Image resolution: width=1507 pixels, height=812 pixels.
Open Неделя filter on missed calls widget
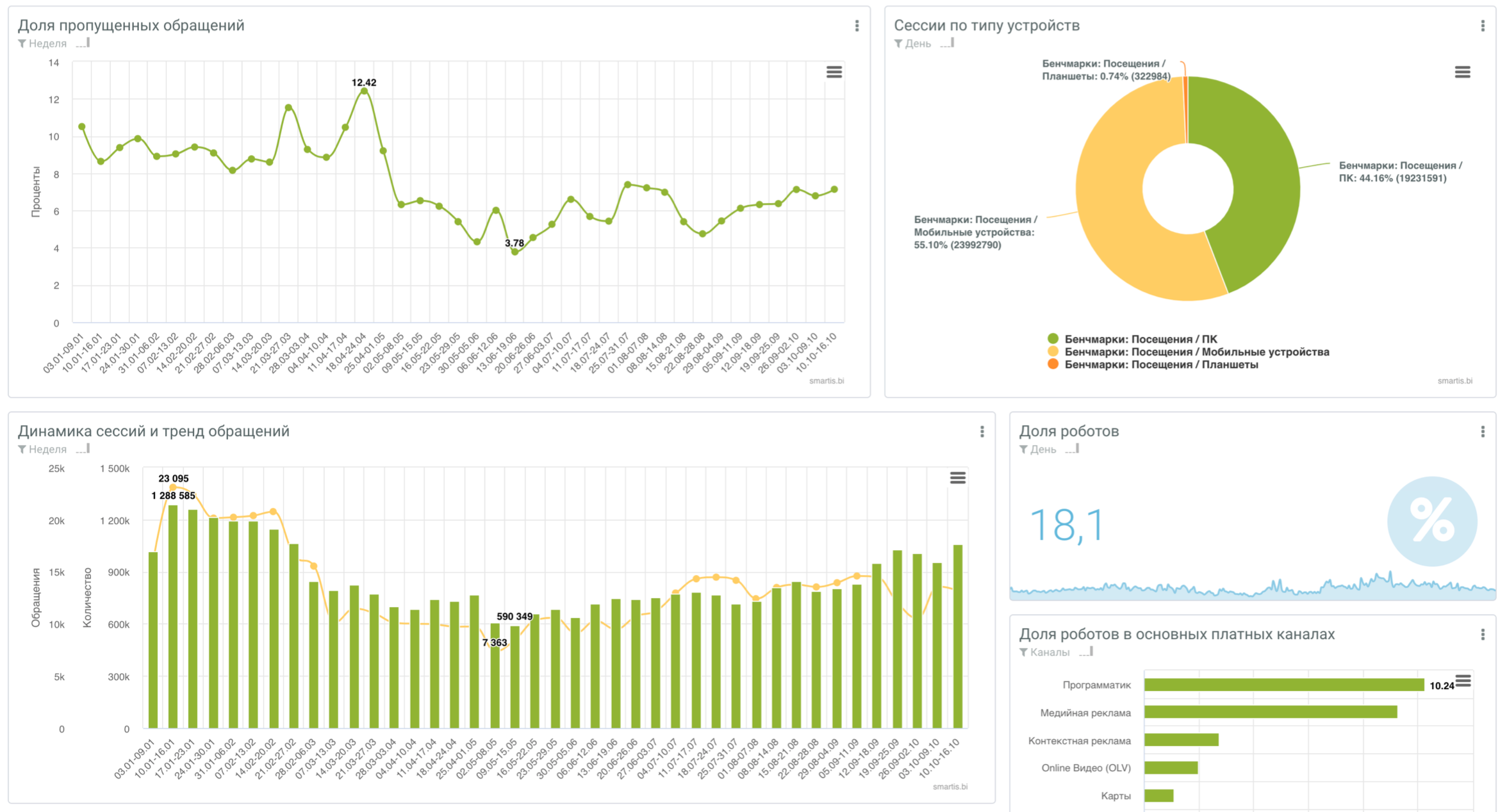(x=47, y=44)
